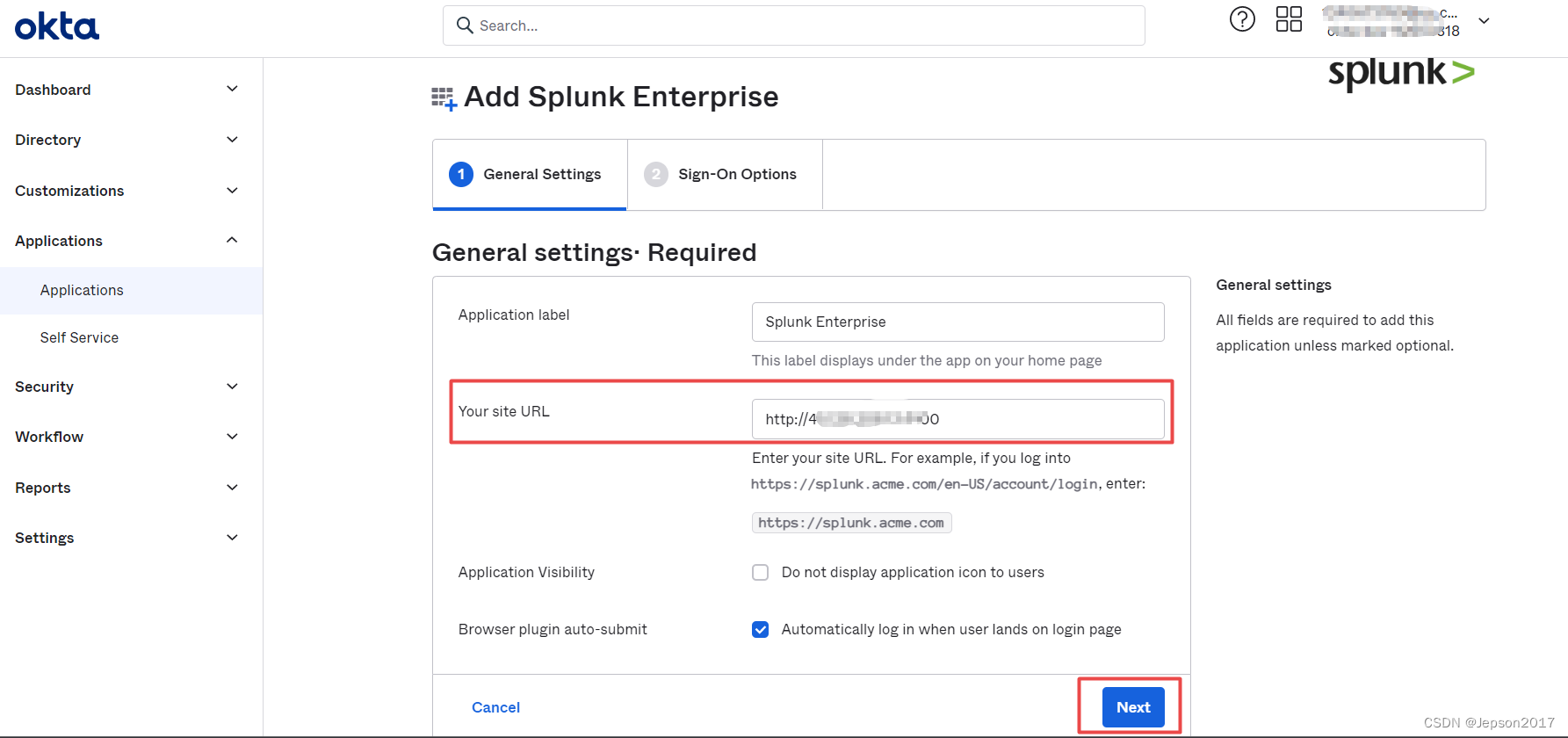Click the https://splunk.acme.com example text
The height and width of the screenshot is (738, 1568).
[851, 523]
